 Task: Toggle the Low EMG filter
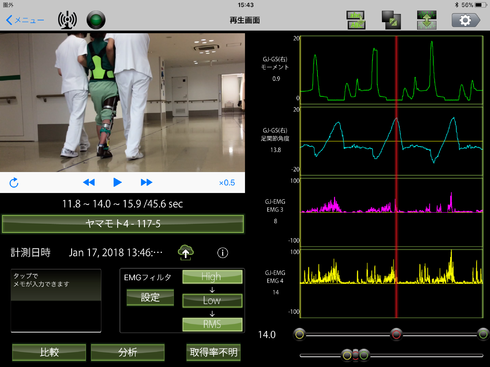(x=212, y=300)
